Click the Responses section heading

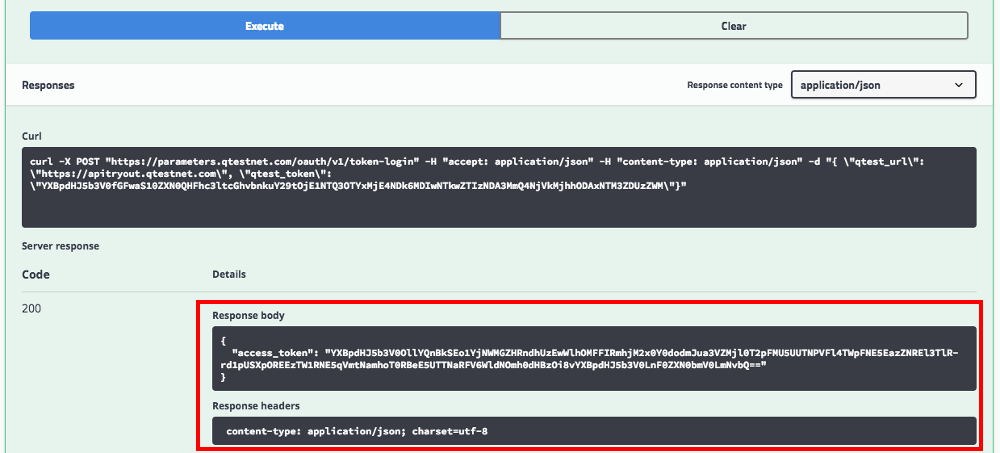(x=48, y=86)
